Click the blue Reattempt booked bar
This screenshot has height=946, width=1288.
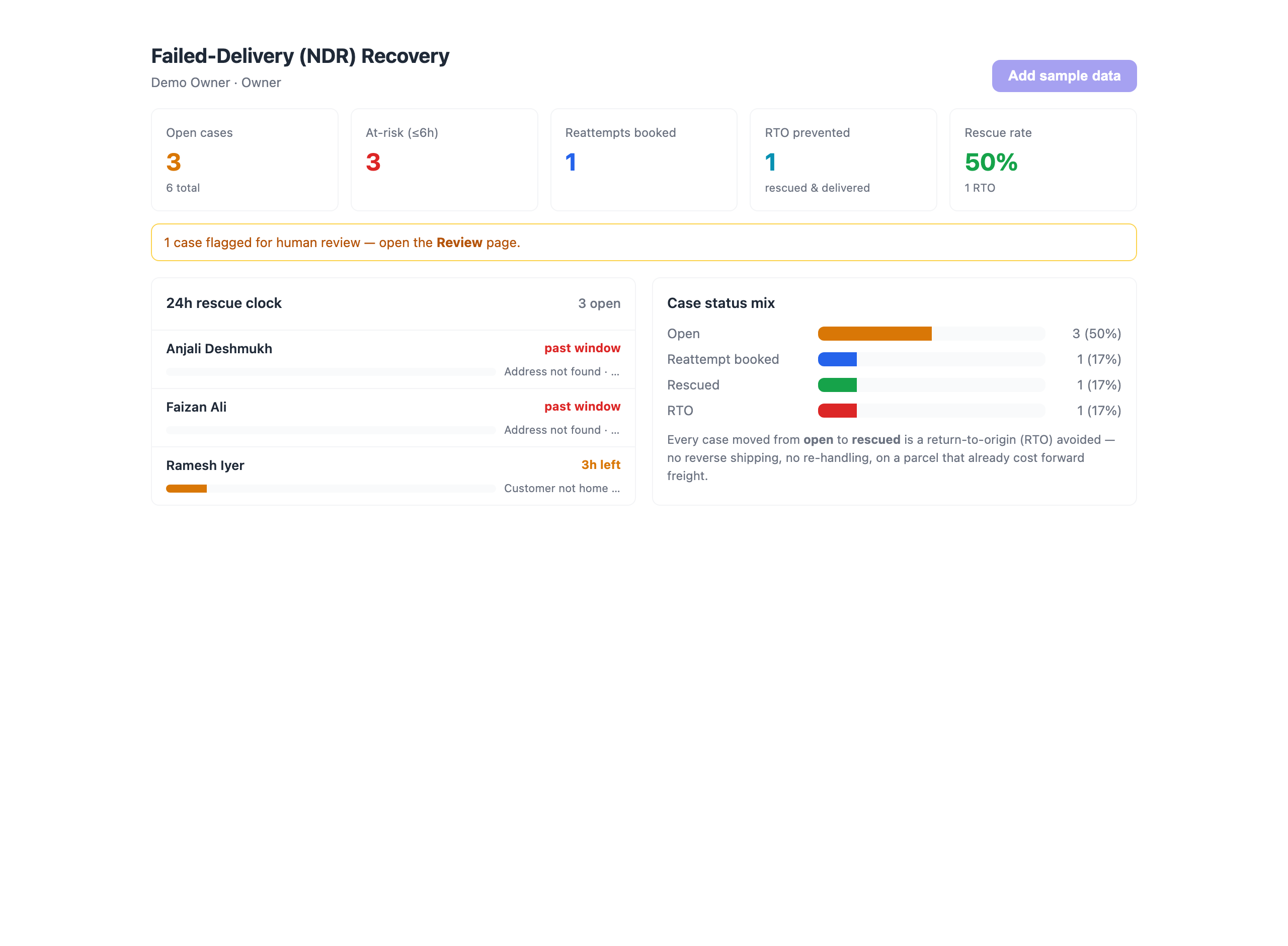(x=837, y=359)
